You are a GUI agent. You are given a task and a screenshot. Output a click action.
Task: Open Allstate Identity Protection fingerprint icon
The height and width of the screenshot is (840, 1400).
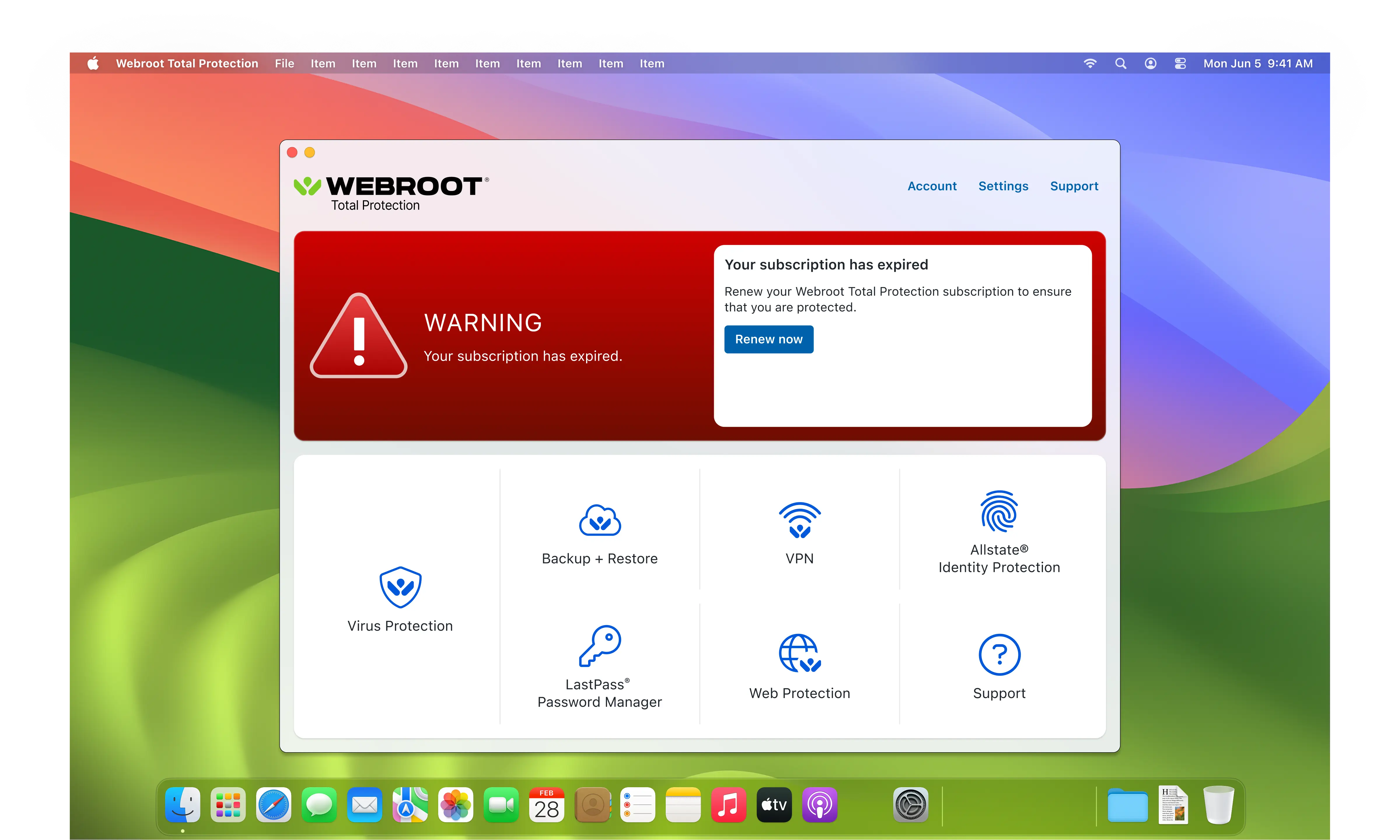point(999,511)
